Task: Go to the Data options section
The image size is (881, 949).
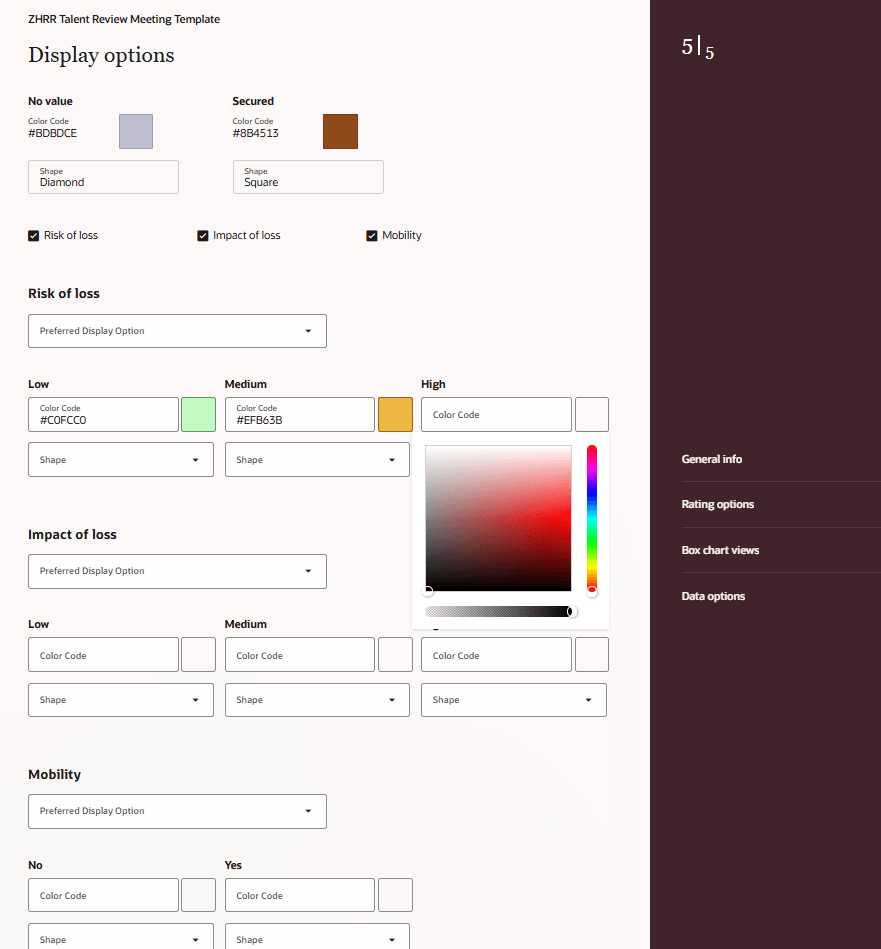Action: 711,595
